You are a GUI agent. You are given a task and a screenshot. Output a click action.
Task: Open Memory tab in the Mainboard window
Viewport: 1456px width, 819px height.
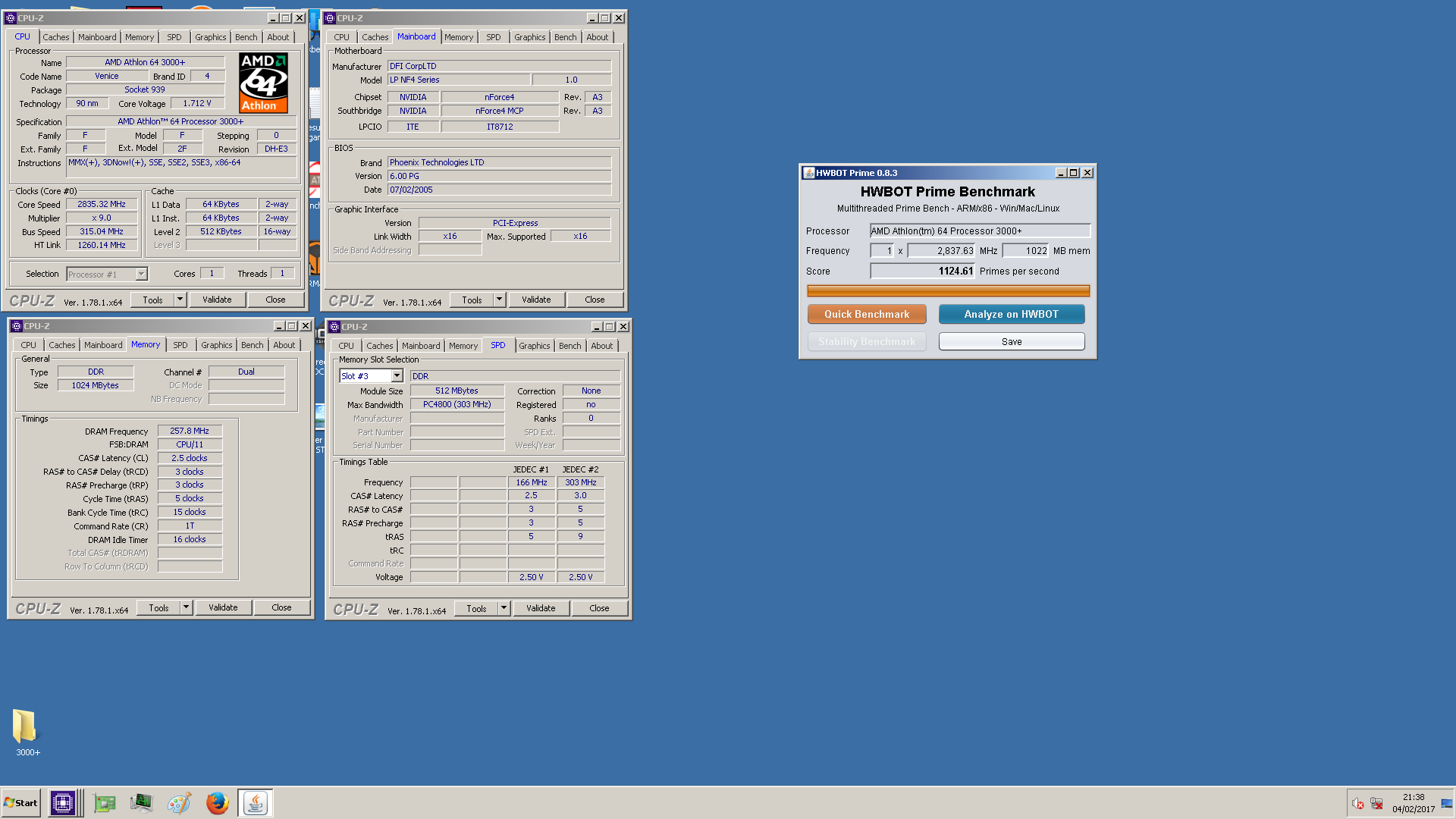tap(459, 37)
